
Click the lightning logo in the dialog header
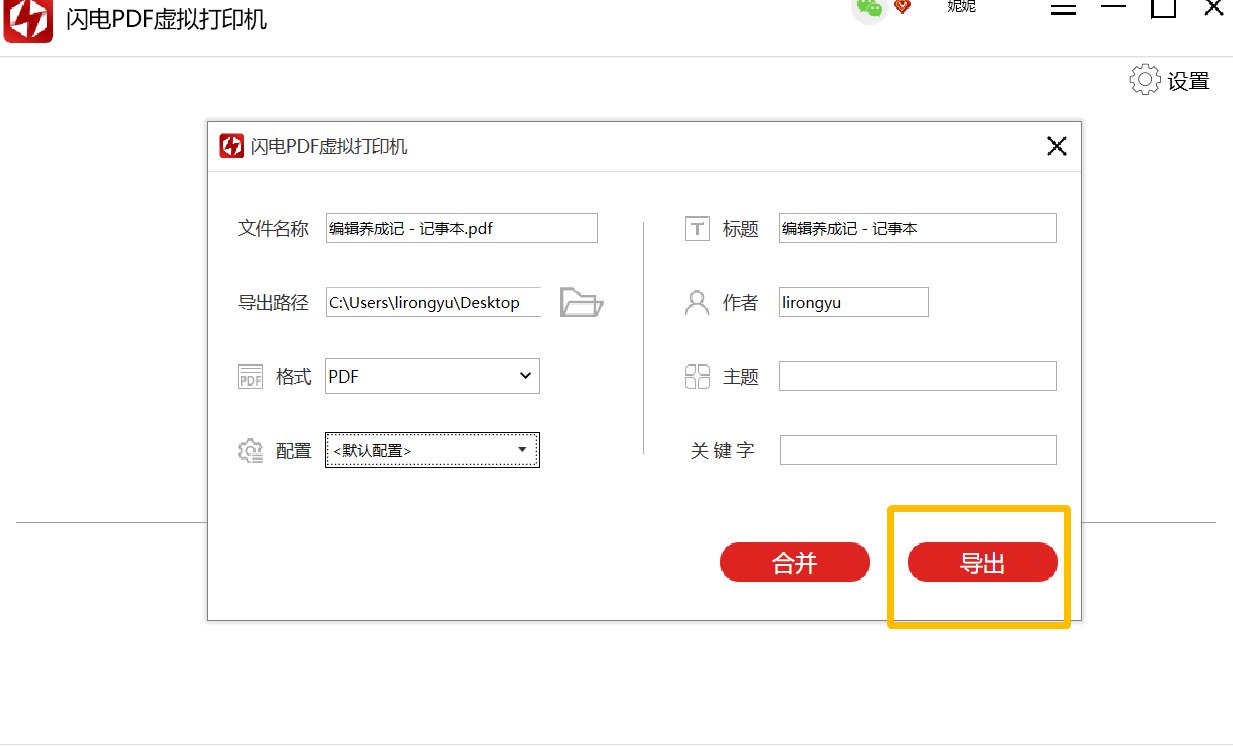[x=231, y=145]
